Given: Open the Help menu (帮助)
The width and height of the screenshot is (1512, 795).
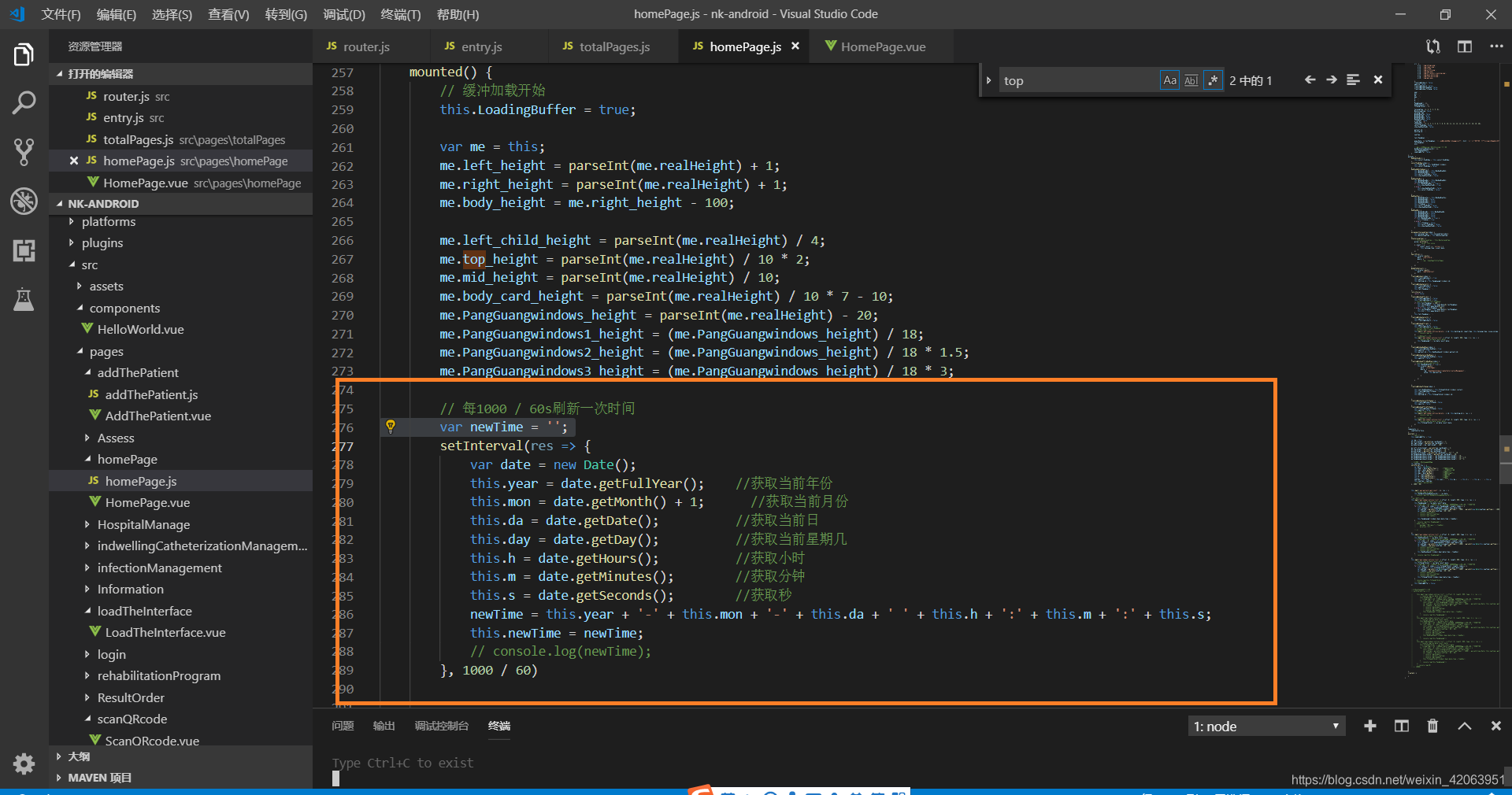Looking at the screenshot, I should pyautogui.click(x=458, y=14).
